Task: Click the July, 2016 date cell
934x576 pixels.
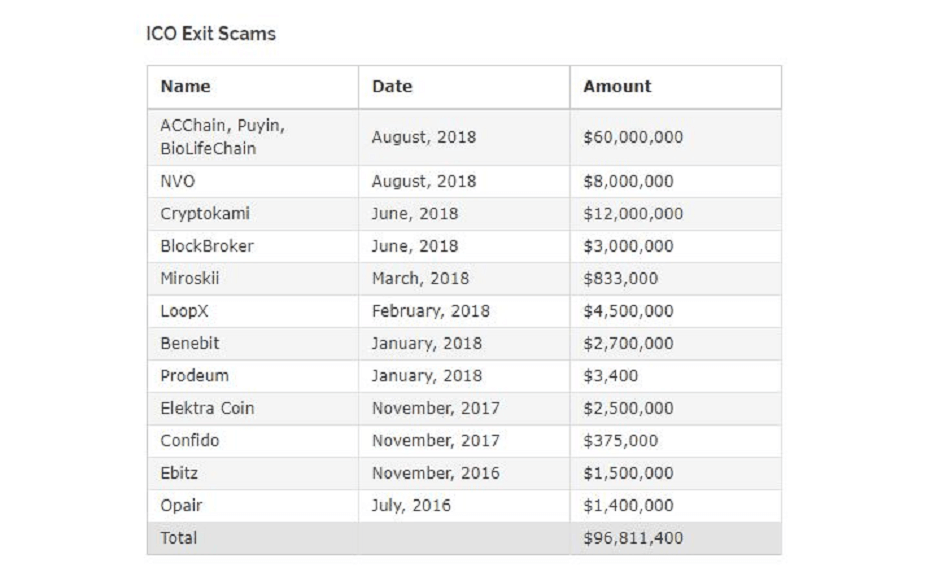Action: click(411, 505)
